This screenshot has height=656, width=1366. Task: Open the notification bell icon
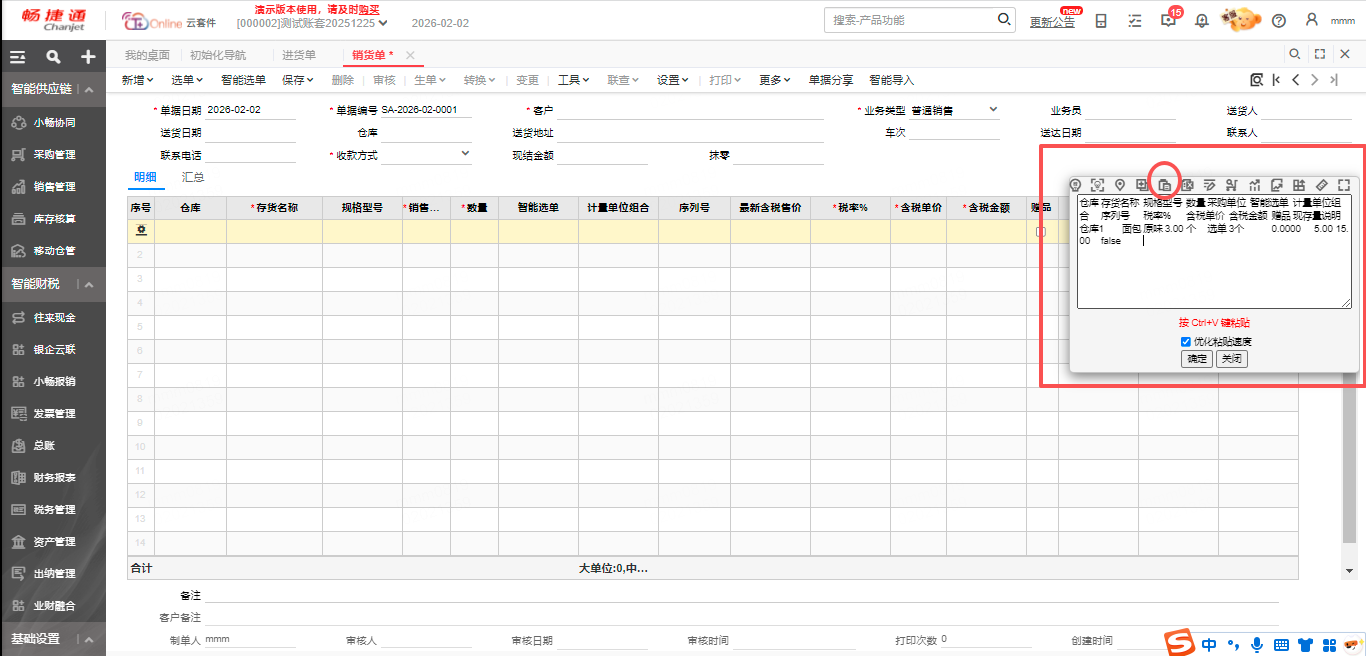click(x=1201, y=21)
